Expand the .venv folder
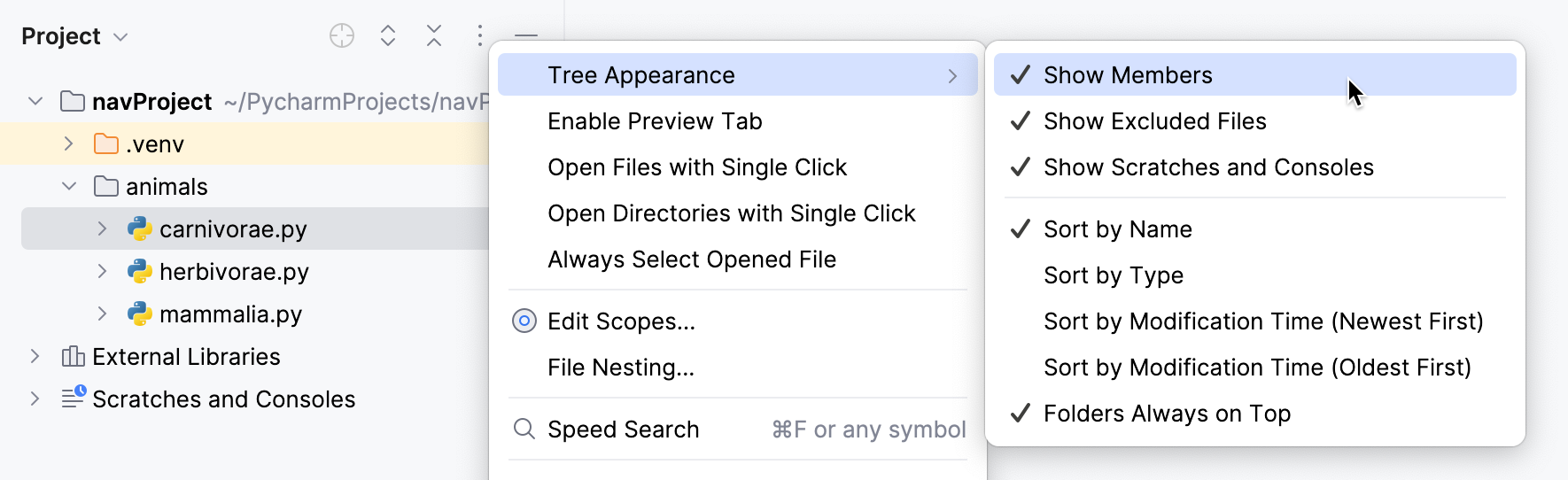Viewport: 1568px width, 480px height. pyautogui.click(x=69, y=144)
